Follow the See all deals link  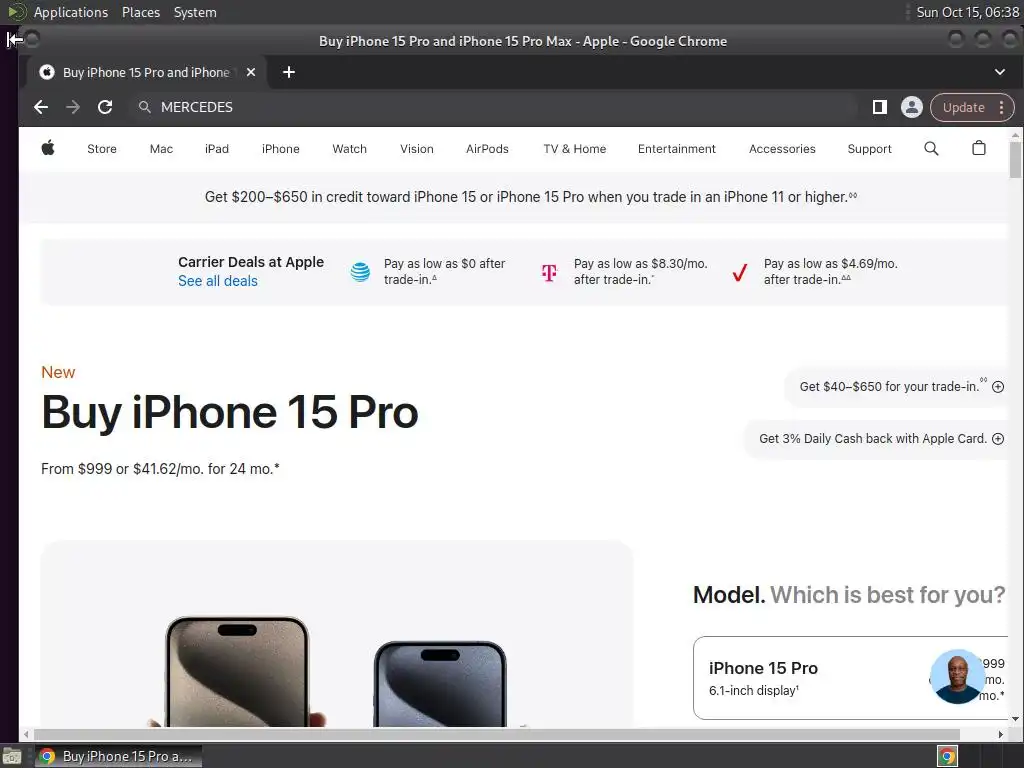pyautogui.click(x=218, y=281)
